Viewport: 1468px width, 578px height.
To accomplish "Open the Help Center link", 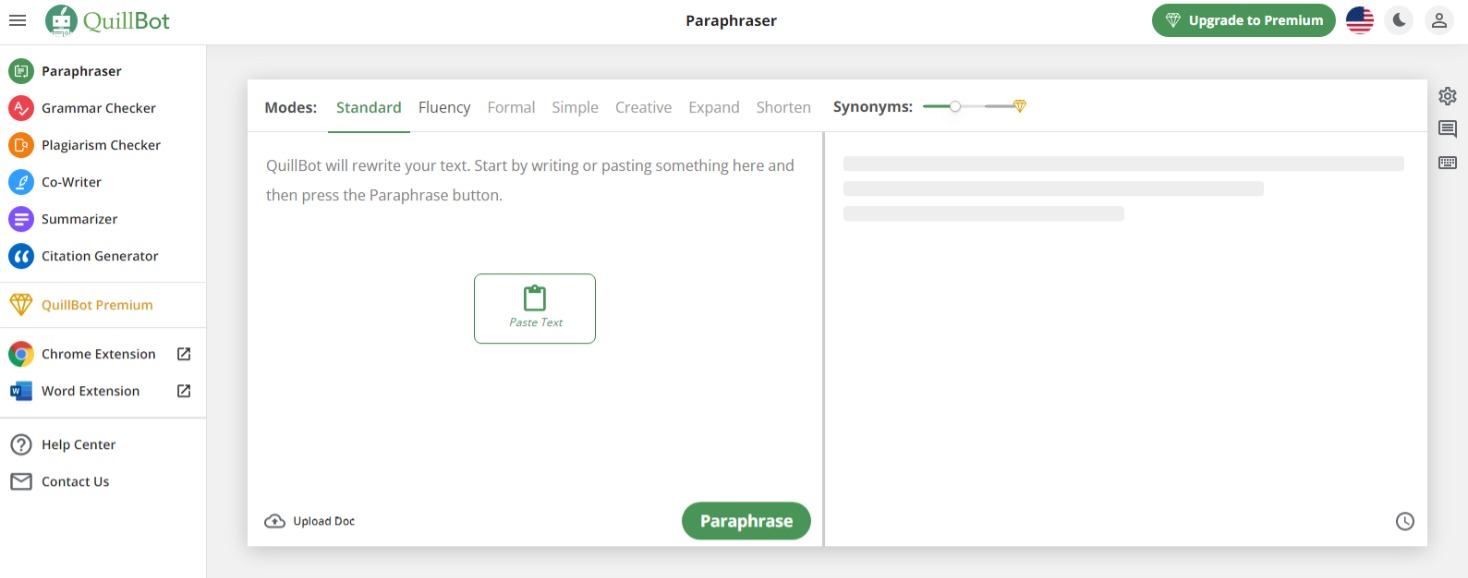I will pos(79,445).
